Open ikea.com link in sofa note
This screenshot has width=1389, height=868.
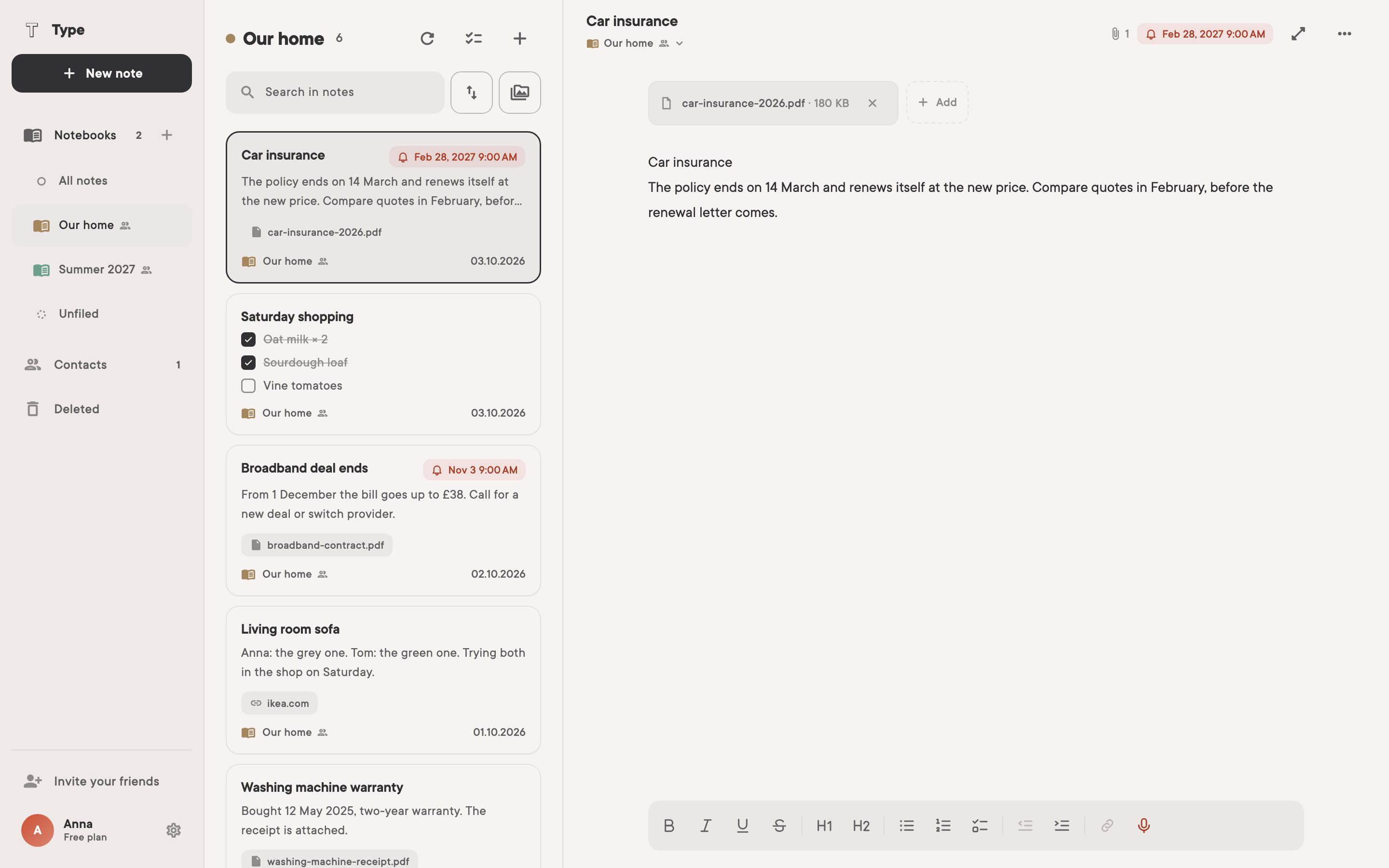[280, 703]
